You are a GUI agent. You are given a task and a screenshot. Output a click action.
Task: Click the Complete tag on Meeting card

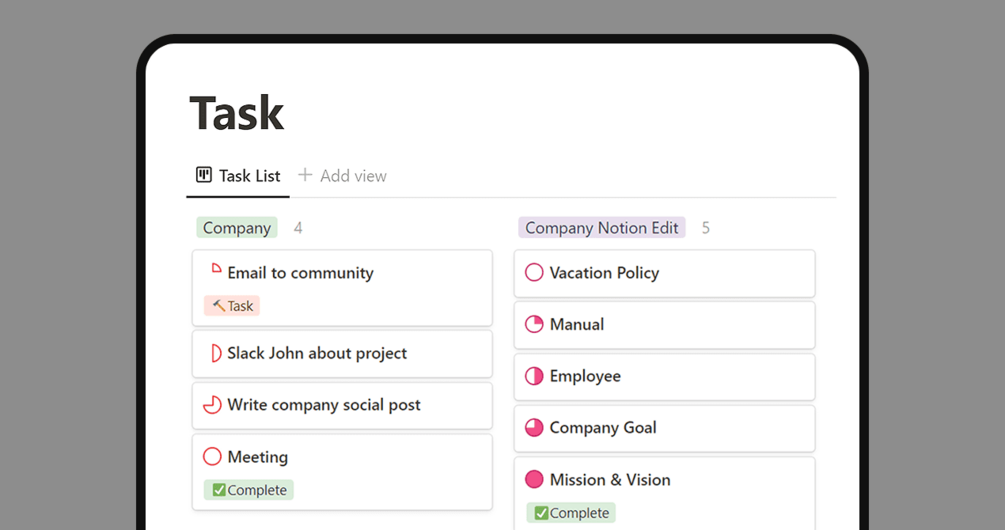248,490
